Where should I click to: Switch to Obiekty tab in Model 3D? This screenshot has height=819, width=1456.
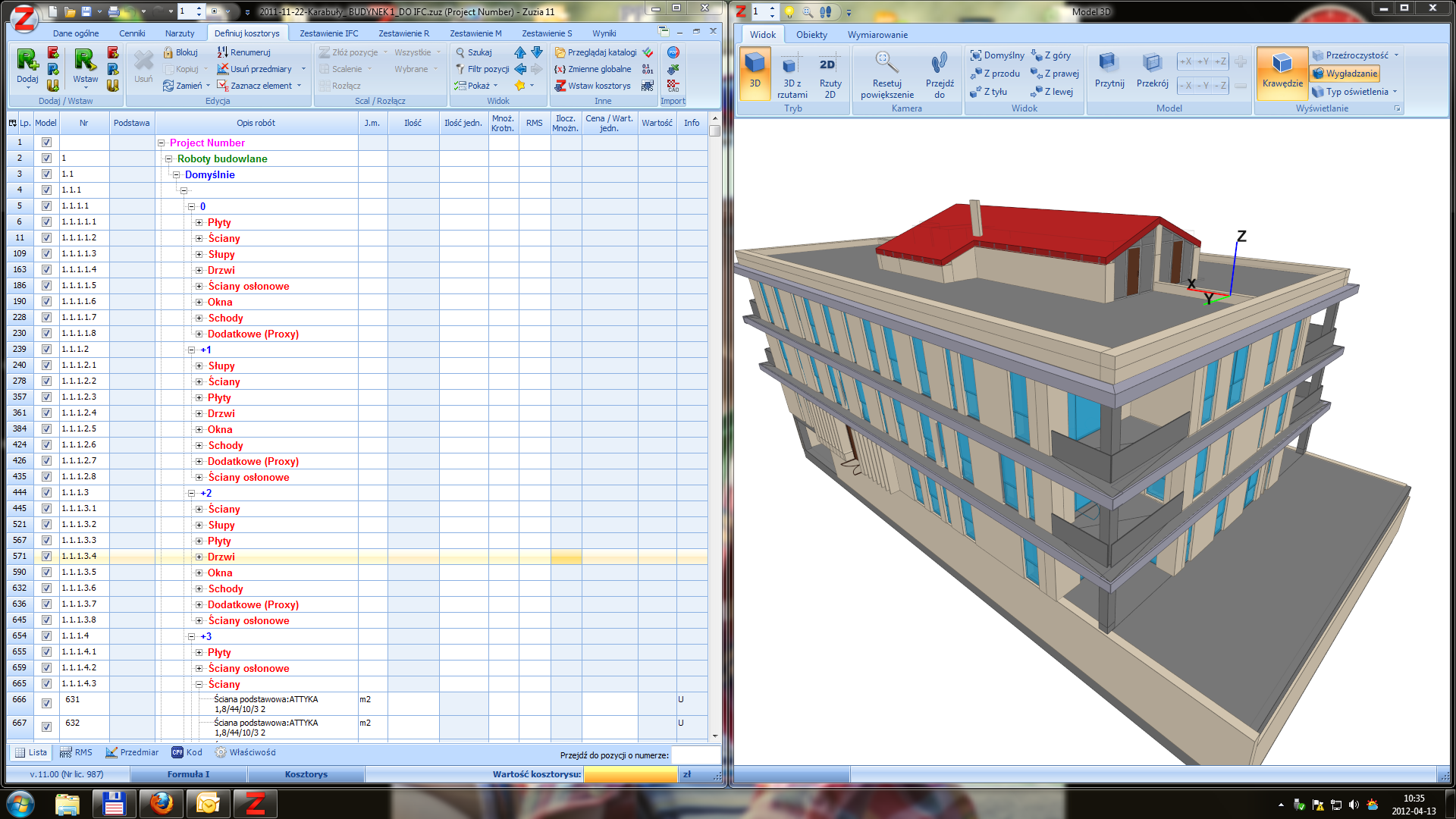[811, 35]
